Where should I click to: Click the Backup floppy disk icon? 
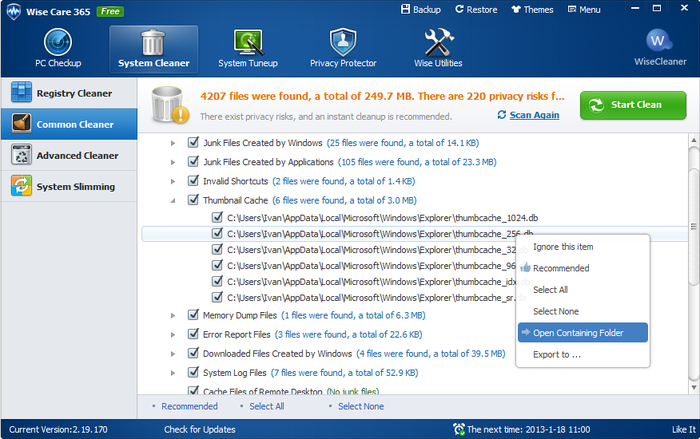[405, 9]
